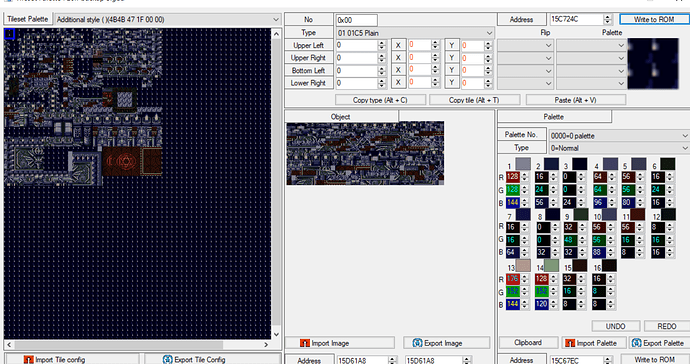The image size is (690, 364).
Task: Click Import Image button
Action: 339,343
